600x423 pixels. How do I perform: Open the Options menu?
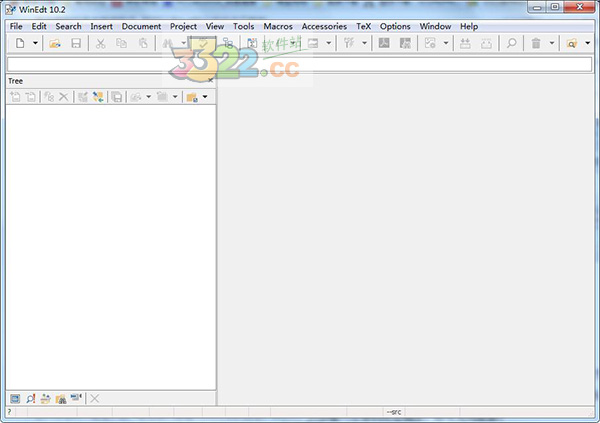(395, 26)
